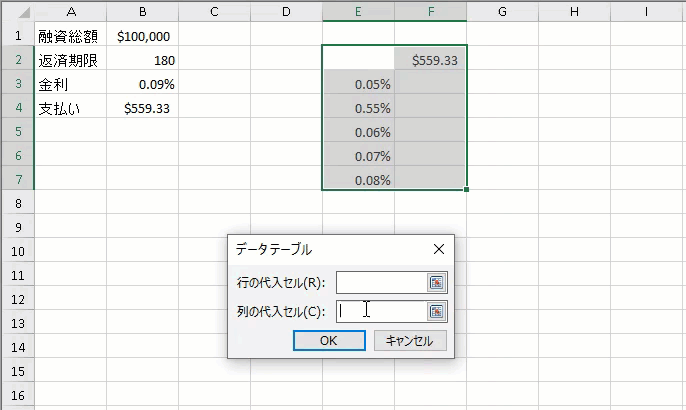Viewport: 686px width, 410px height.
Task: Select cell B3 containing 0.09% interest
Action: [x=143, y=85]
